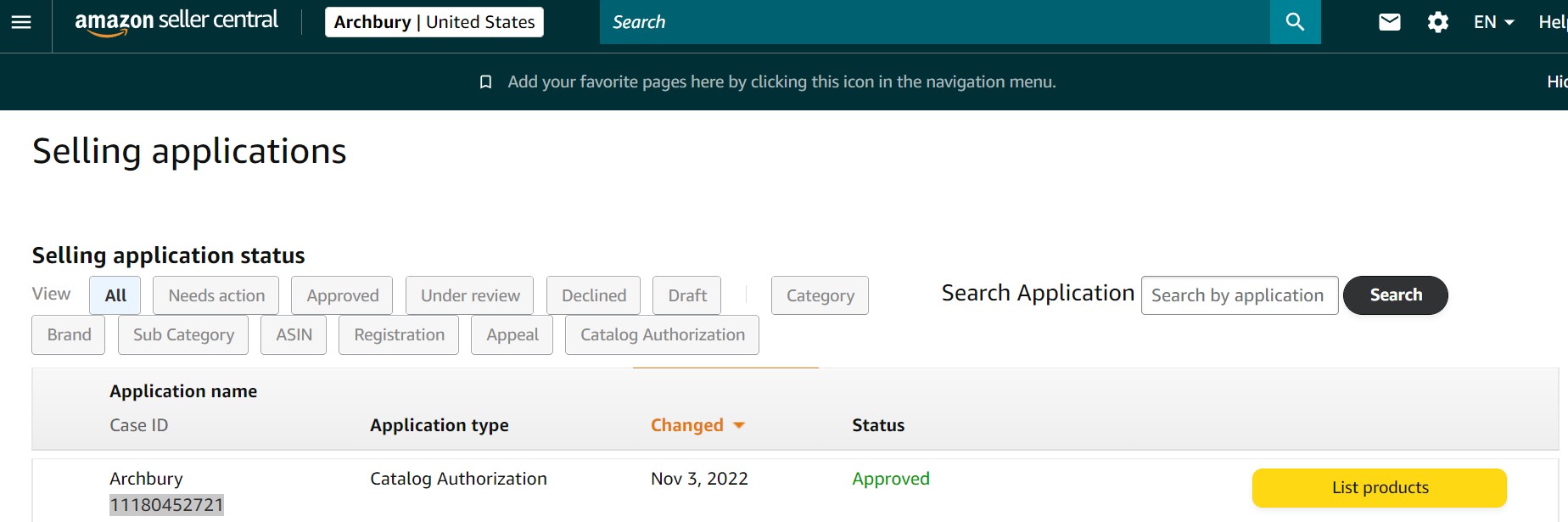
Task: Open the messages envelope icon
Action: click(x=1389, y=22)
